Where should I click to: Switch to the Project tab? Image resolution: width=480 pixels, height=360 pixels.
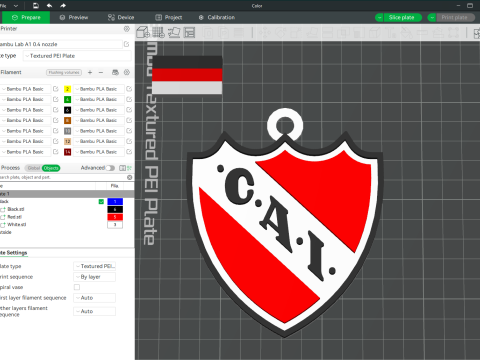[169, 17]
